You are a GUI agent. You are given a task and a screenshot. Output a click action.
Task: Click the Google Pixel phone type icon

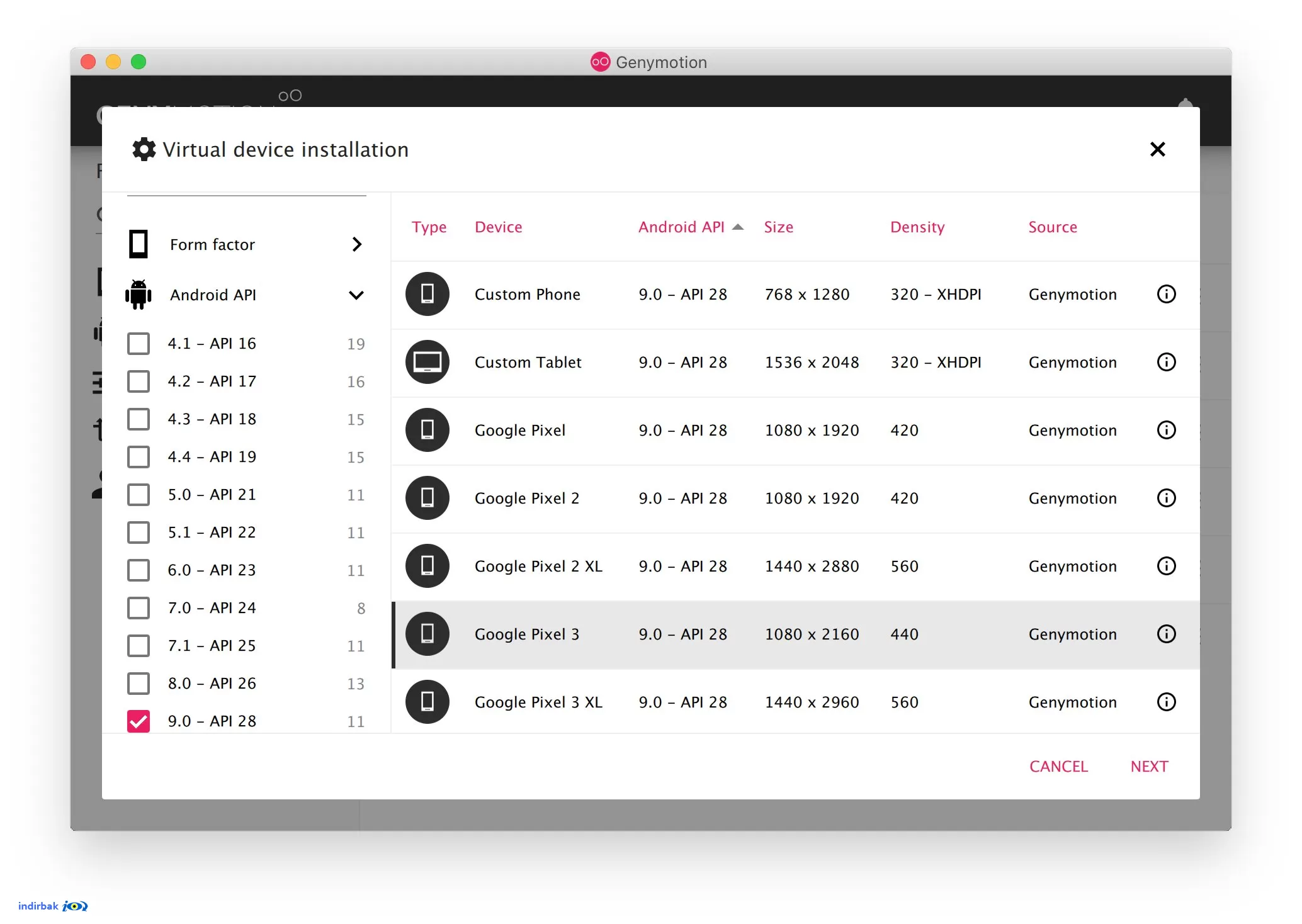pyautogui.click(x=427, y=430)
